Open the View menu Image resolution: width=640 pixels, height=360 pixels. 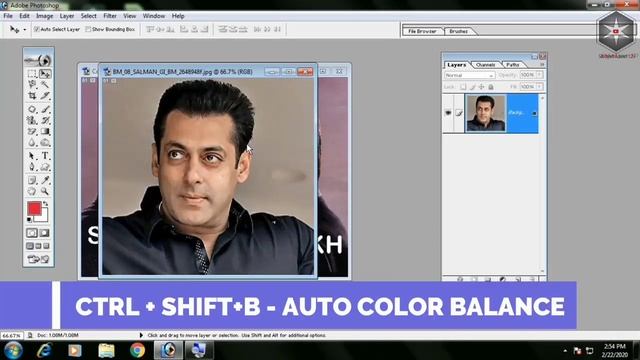click(130, 16)
